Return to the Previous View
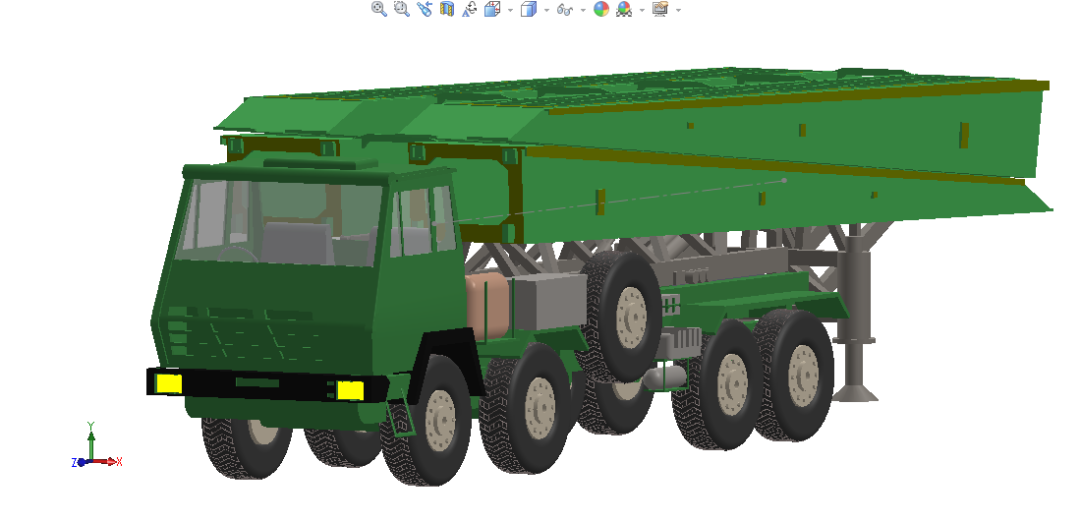1080x522 pixels. click(x=424, y=9)
